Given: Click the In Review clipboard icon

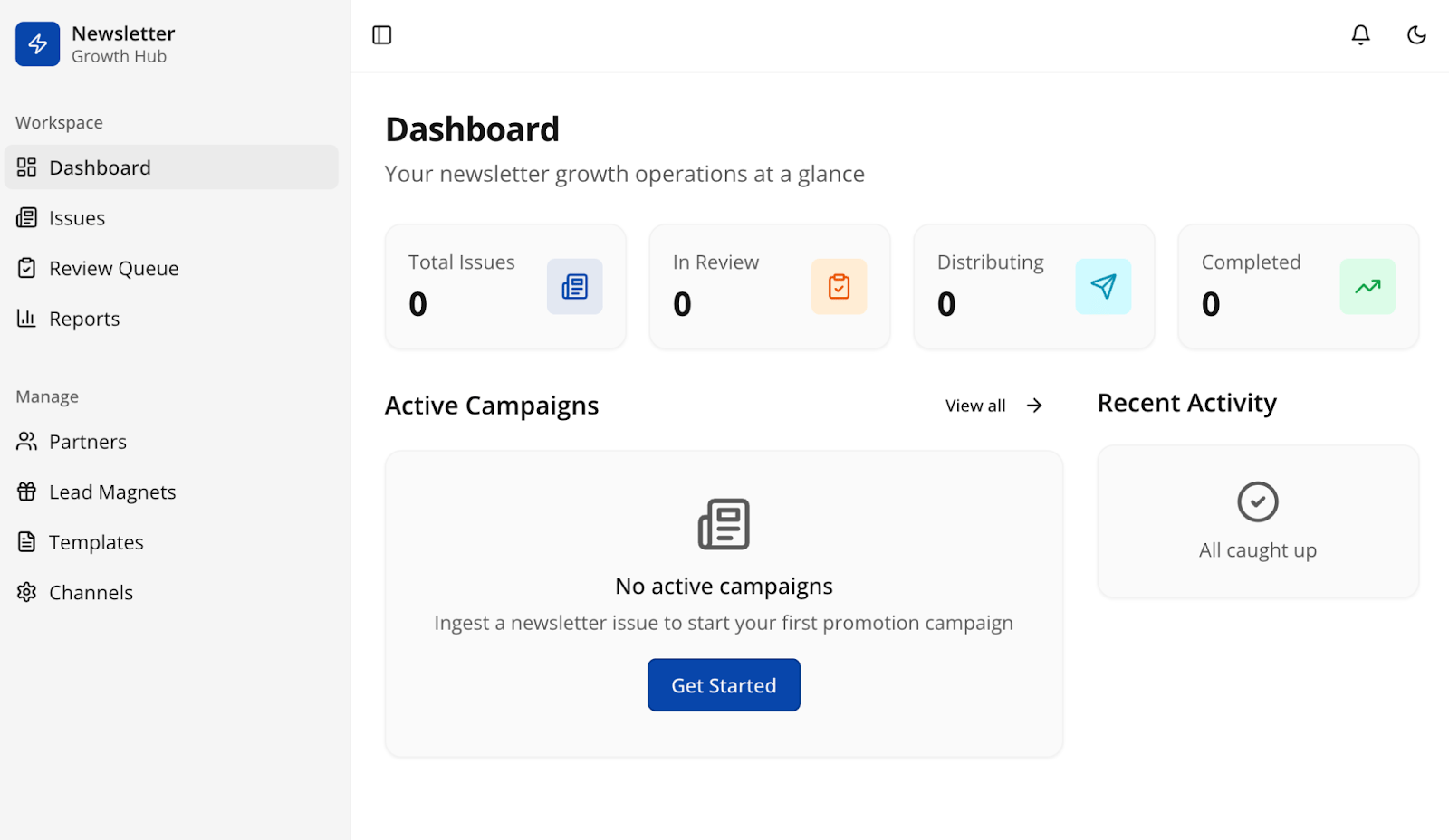Looking at the screenshot, I should click(x=839, y=287).
